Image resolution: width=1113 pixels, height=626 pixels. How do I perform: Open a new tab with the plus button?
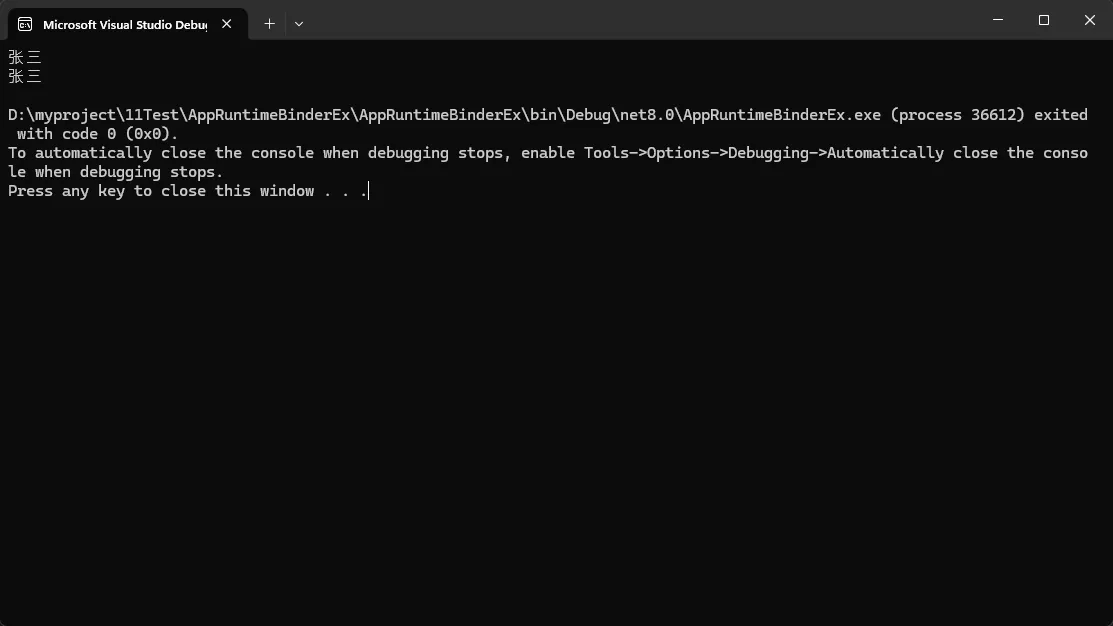(269, 24)
